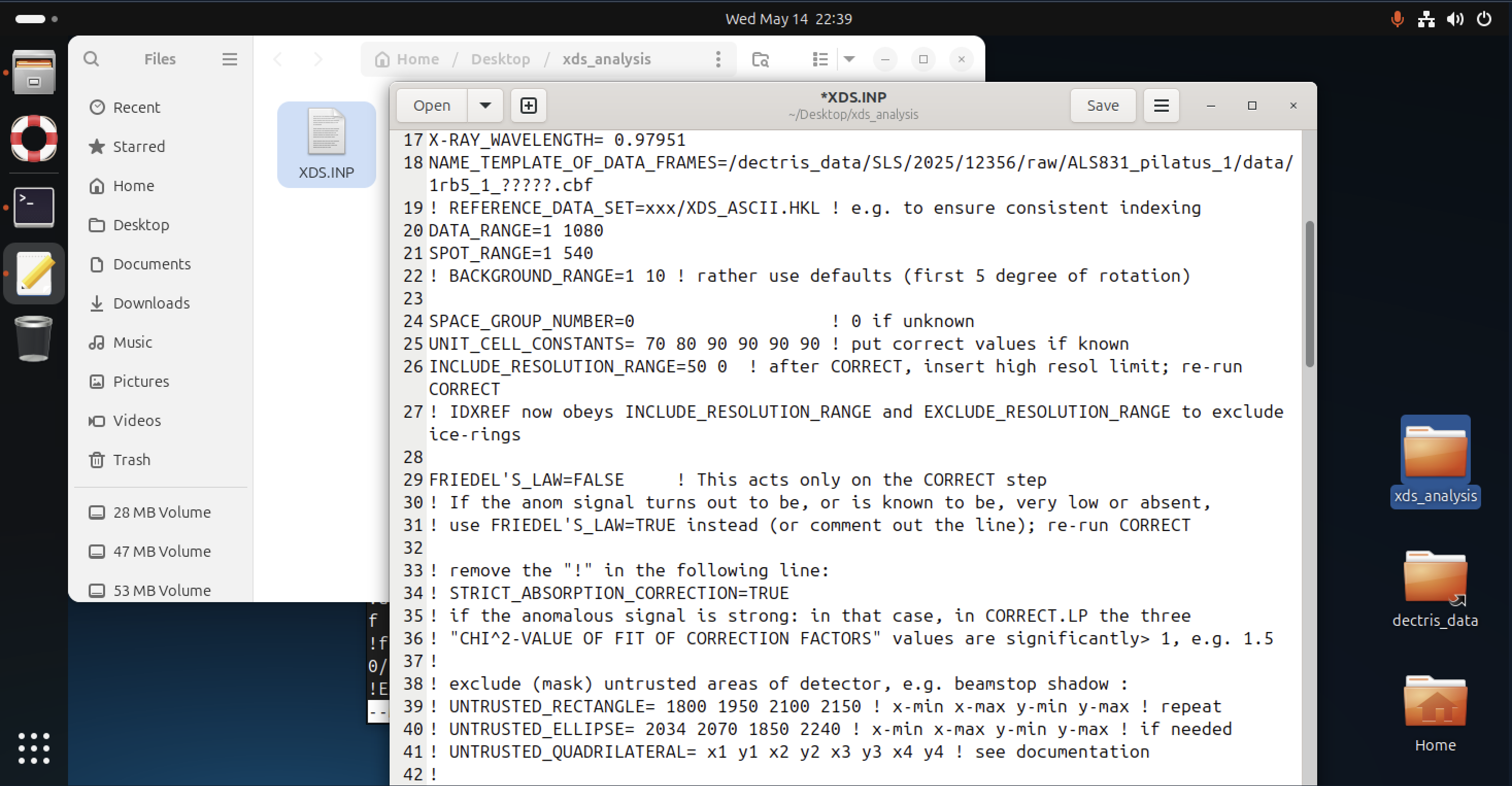The image size is (1512, 786).
Task: Open Downloads in Files sidebar
Action: 160,303
